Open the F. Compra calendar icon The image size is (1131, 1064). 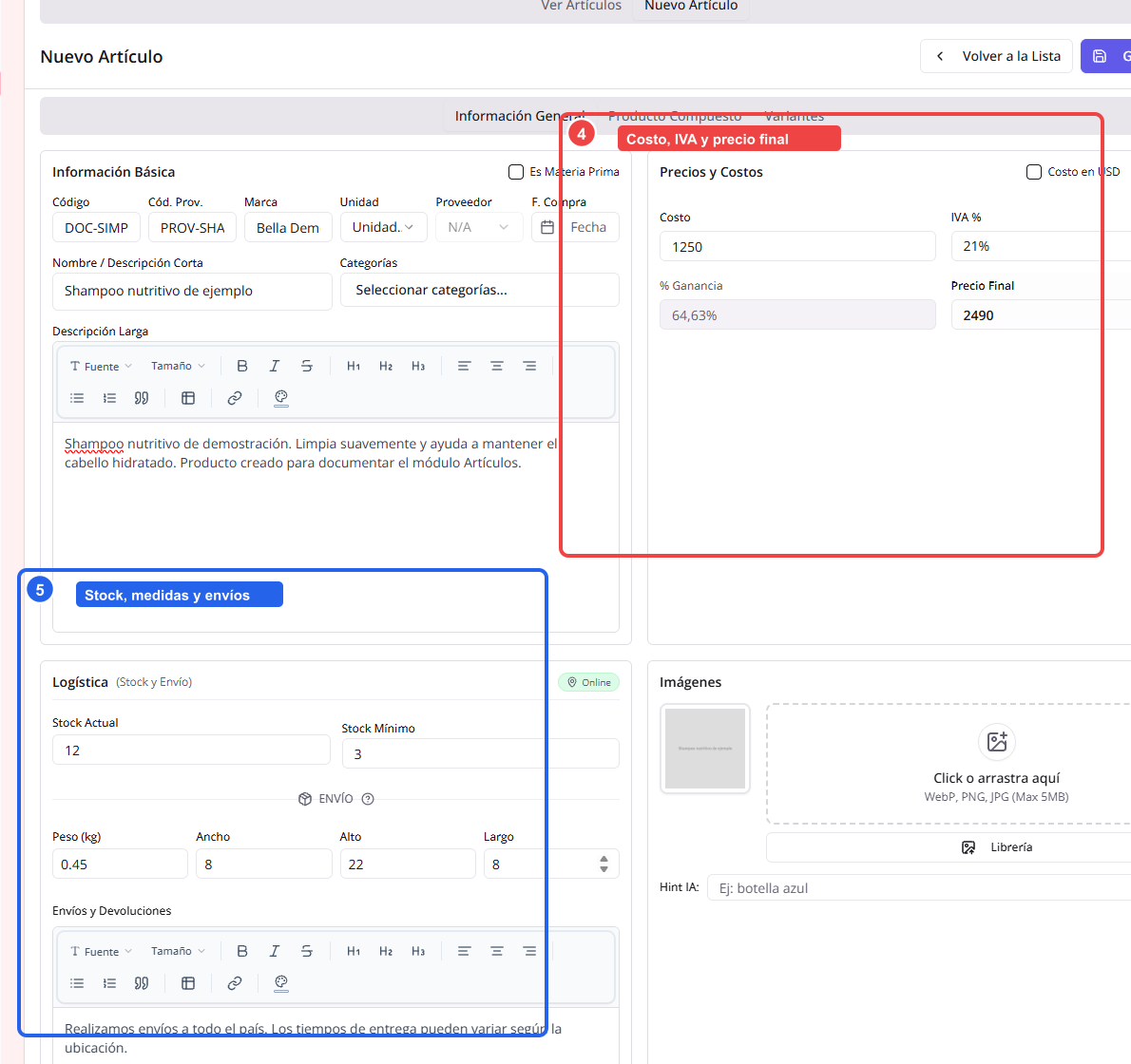tap(547, 227)
